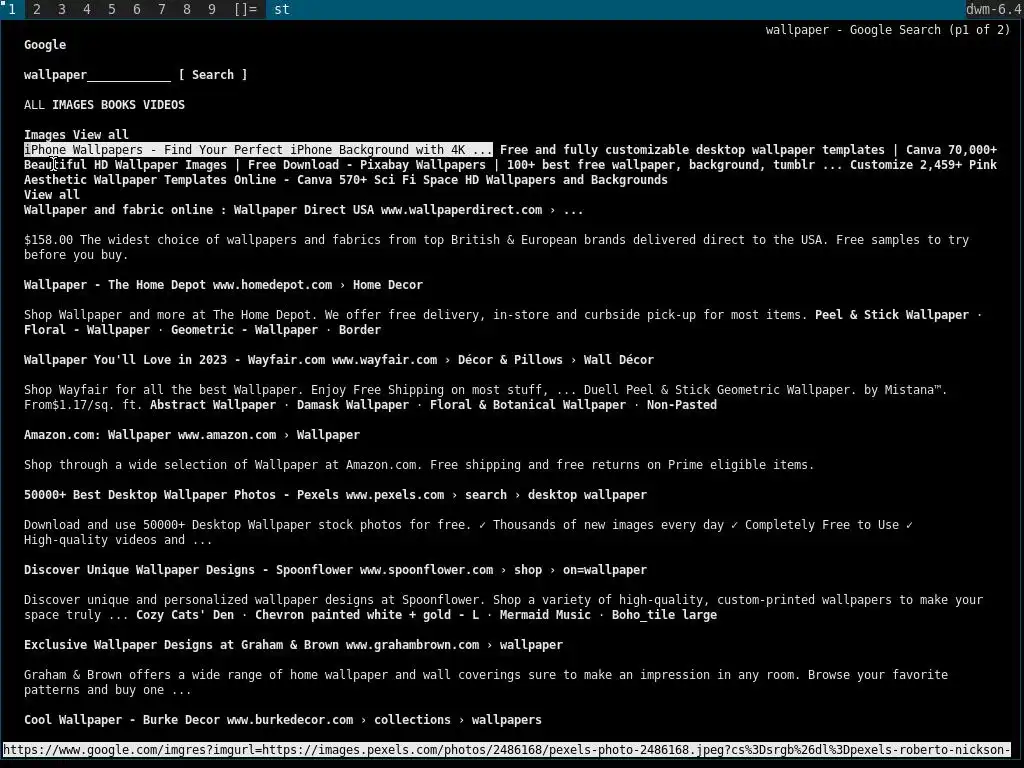Viewport: 1024px width, 768px height.
Task: Click Graham & Brown offers description text
Action: click(x=486, y=682)
